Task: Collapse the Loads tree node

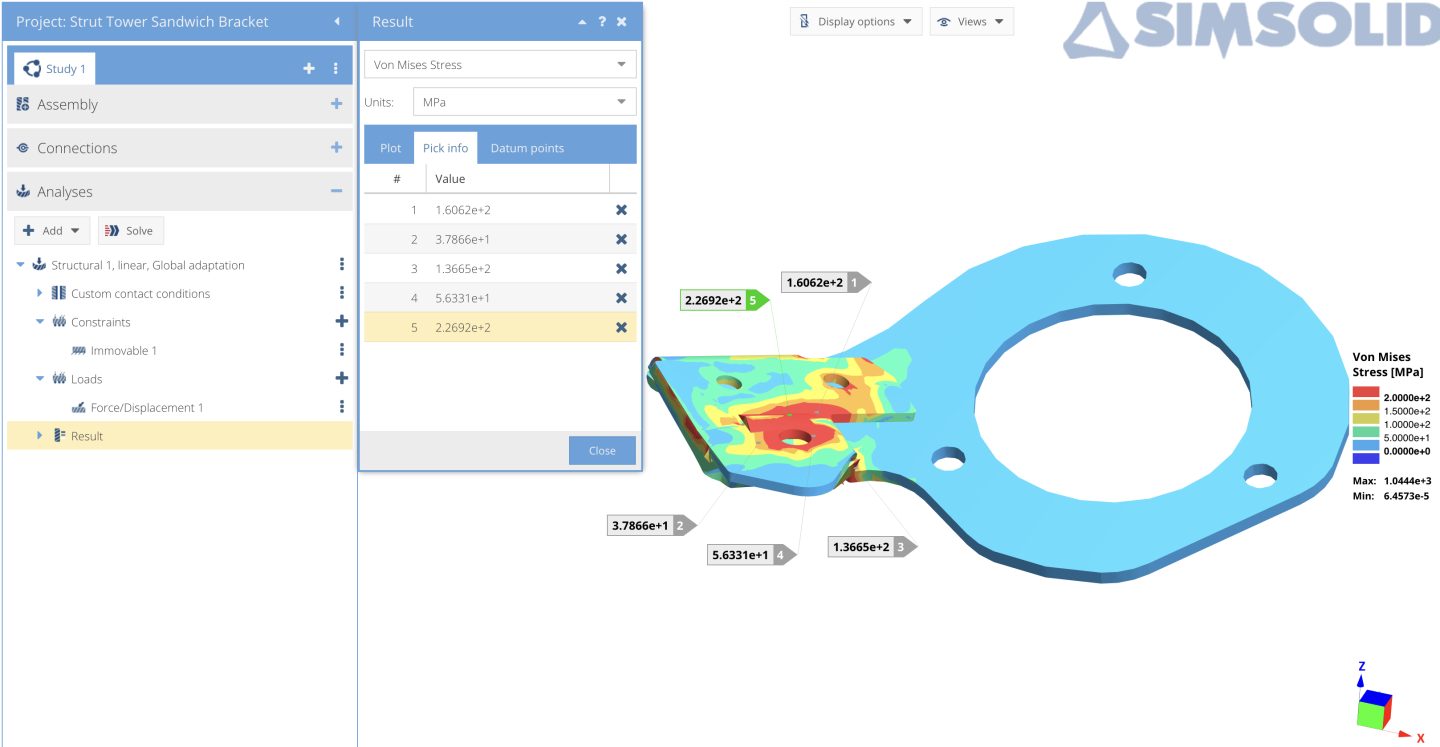Action: tap(40, 379)
